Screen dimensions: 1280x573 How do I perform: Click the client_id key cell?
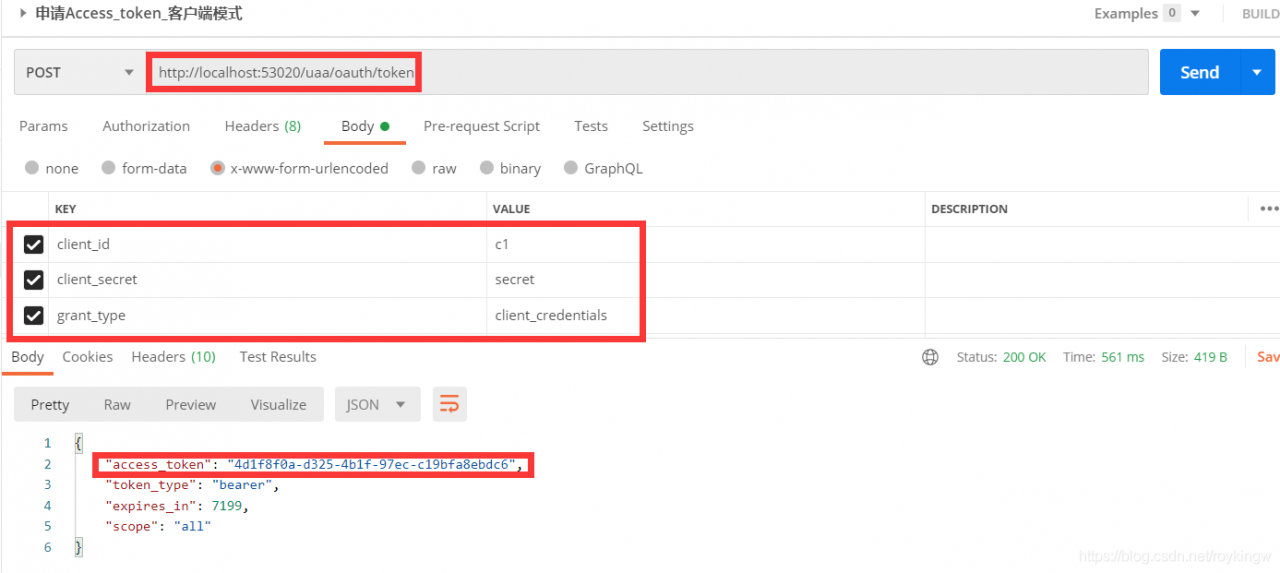(x=267, y=244)
